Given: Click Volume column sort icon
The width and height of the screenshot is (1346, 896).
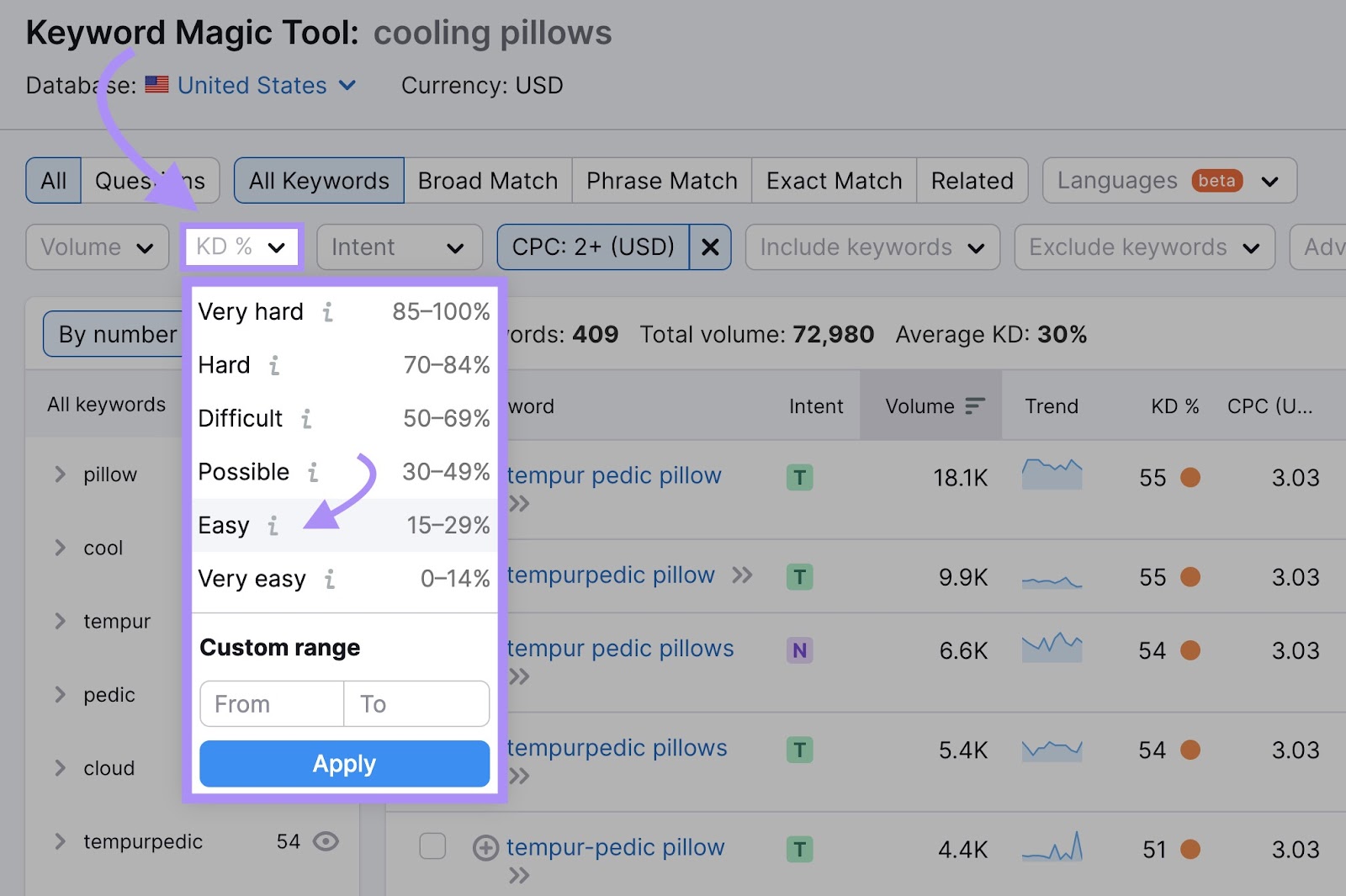Looking at the screenshot, I should [x=974, y=406].
